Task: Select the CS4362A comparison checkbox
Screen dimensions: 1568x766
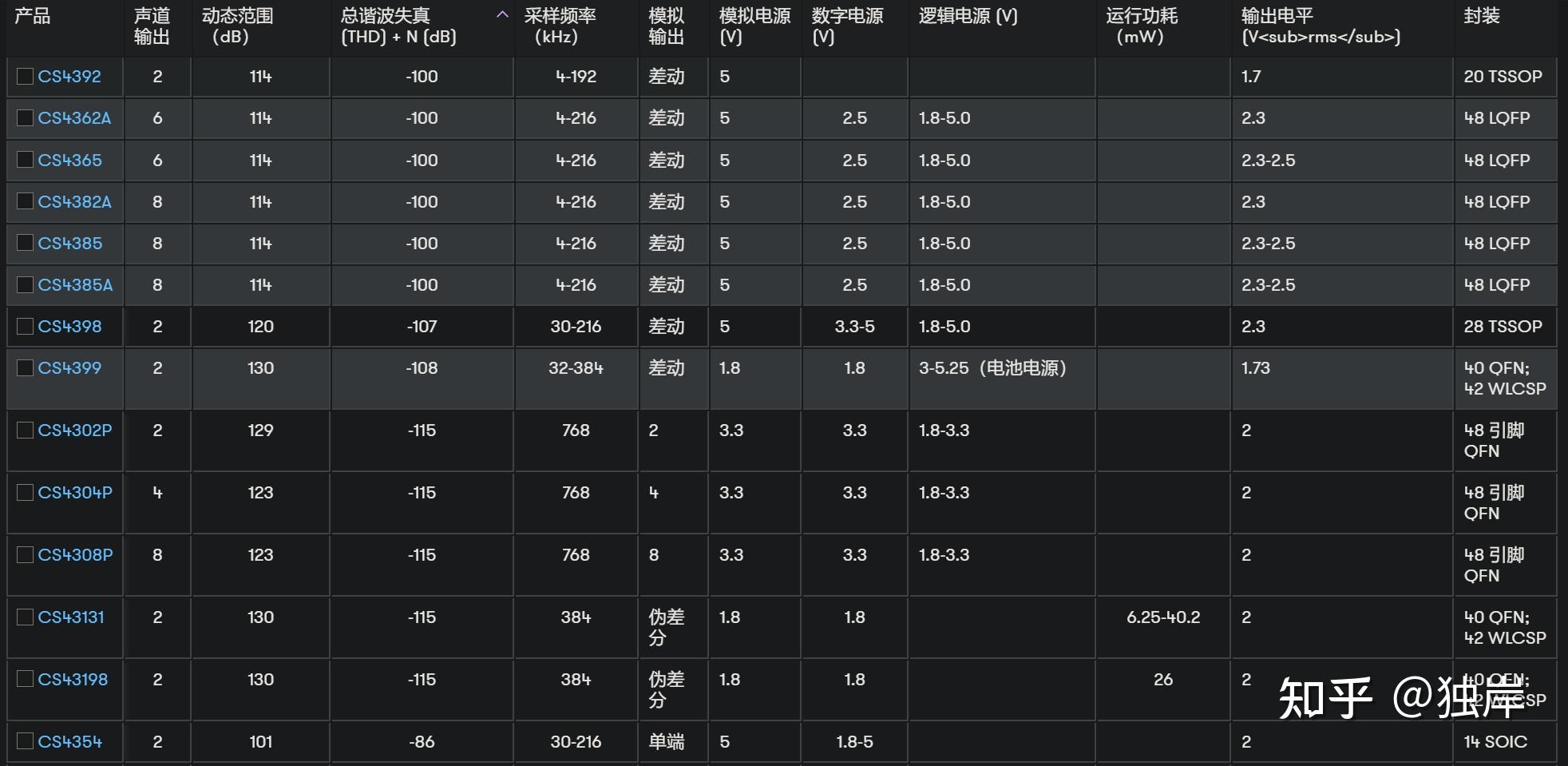Action: [x=25, y=117]
